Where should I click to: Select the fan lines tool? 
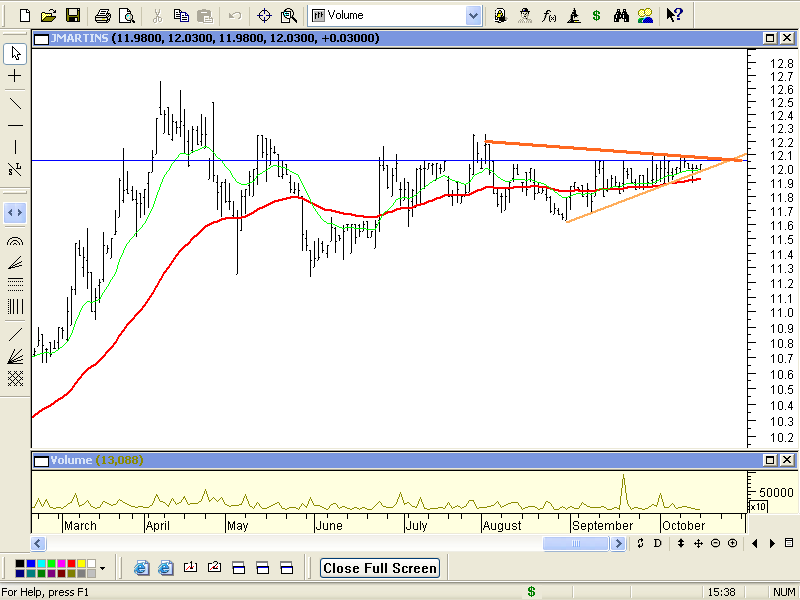click(x=15, y=263)
